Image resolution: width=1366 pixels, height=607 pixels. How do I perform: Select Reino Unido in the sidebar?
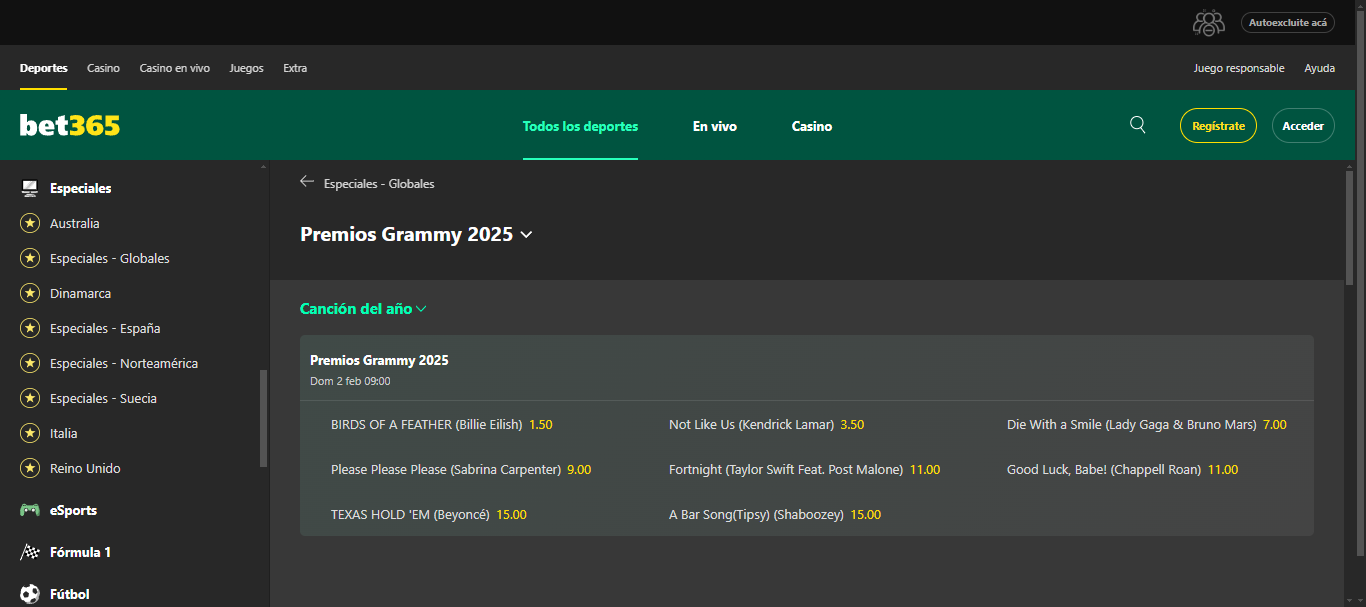[85, 468]
